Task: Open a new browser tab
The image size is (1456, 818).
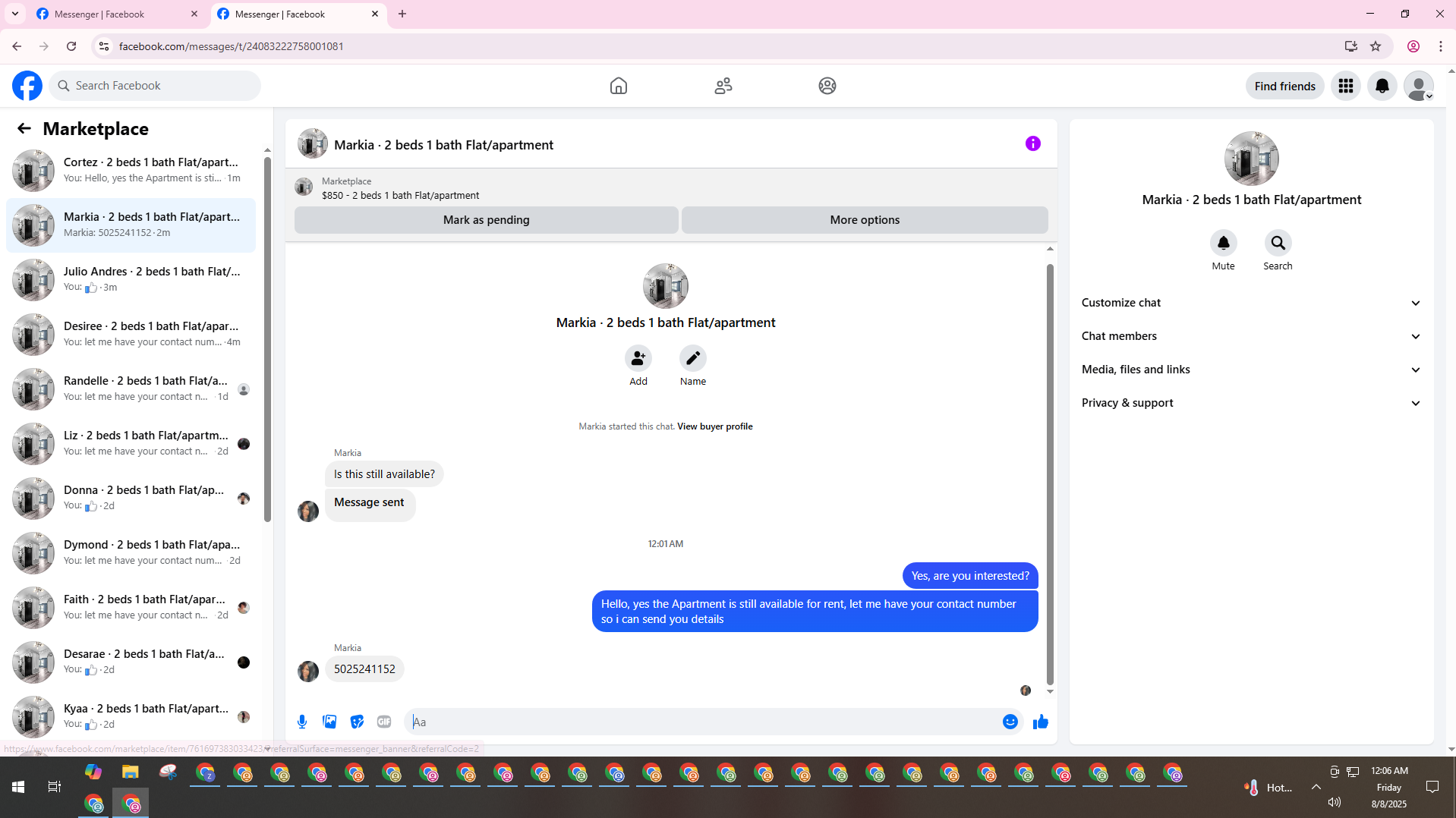Action: (x=402, y=14)
